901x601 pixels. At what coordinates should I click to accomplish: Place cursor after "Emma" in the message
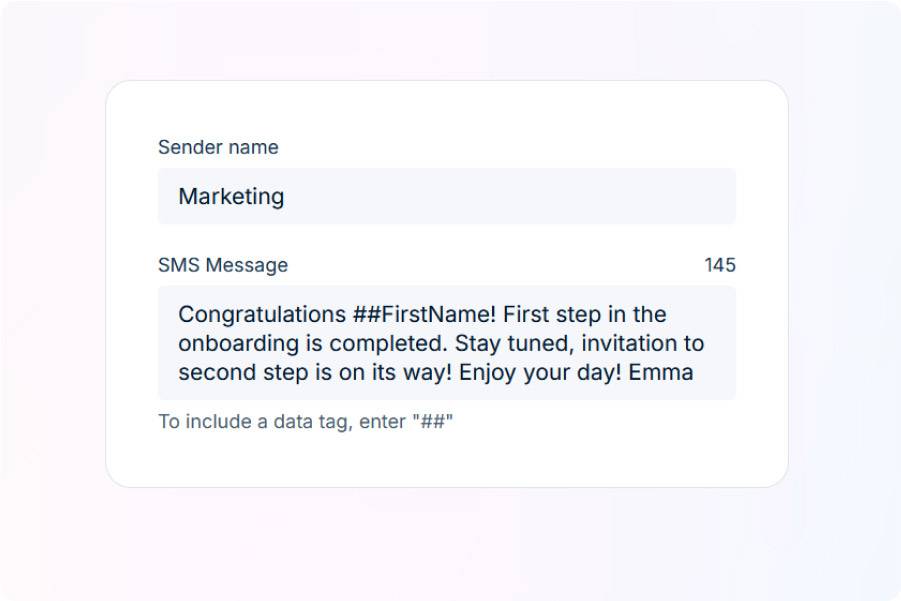point(695,372)
